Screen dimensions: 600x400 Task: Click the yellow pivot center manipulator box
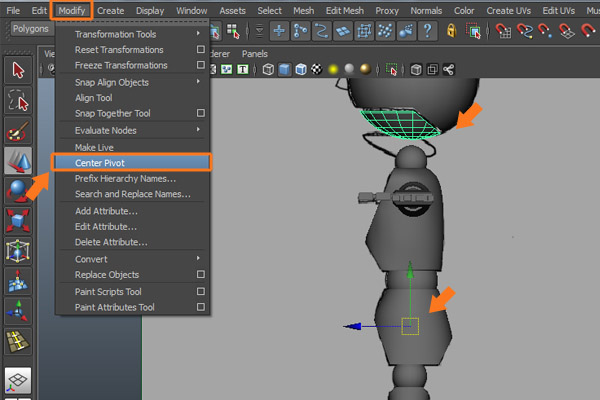408,326
